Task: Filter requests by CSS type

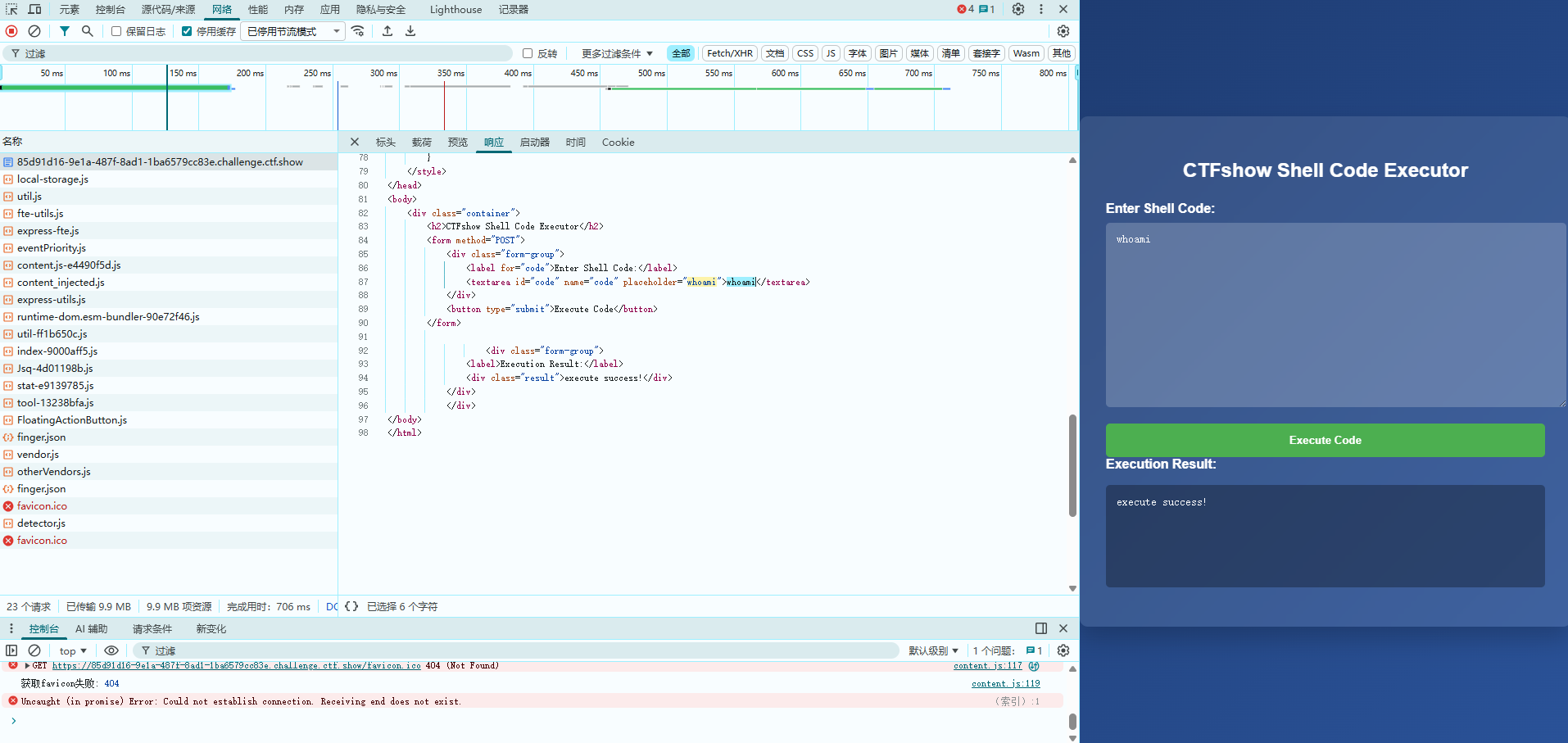Action: pyautogui.click(x=805, y=53)
